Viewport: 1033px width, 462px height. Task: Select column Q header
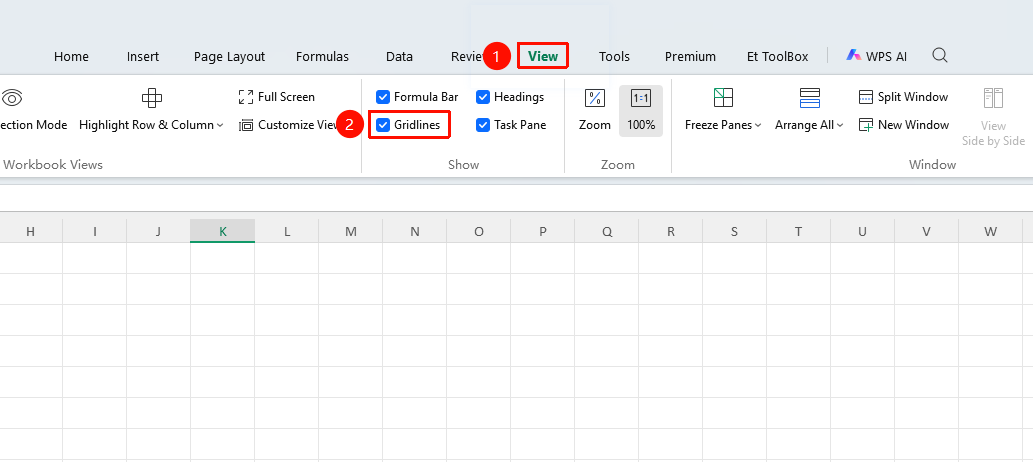pos(606,231)
